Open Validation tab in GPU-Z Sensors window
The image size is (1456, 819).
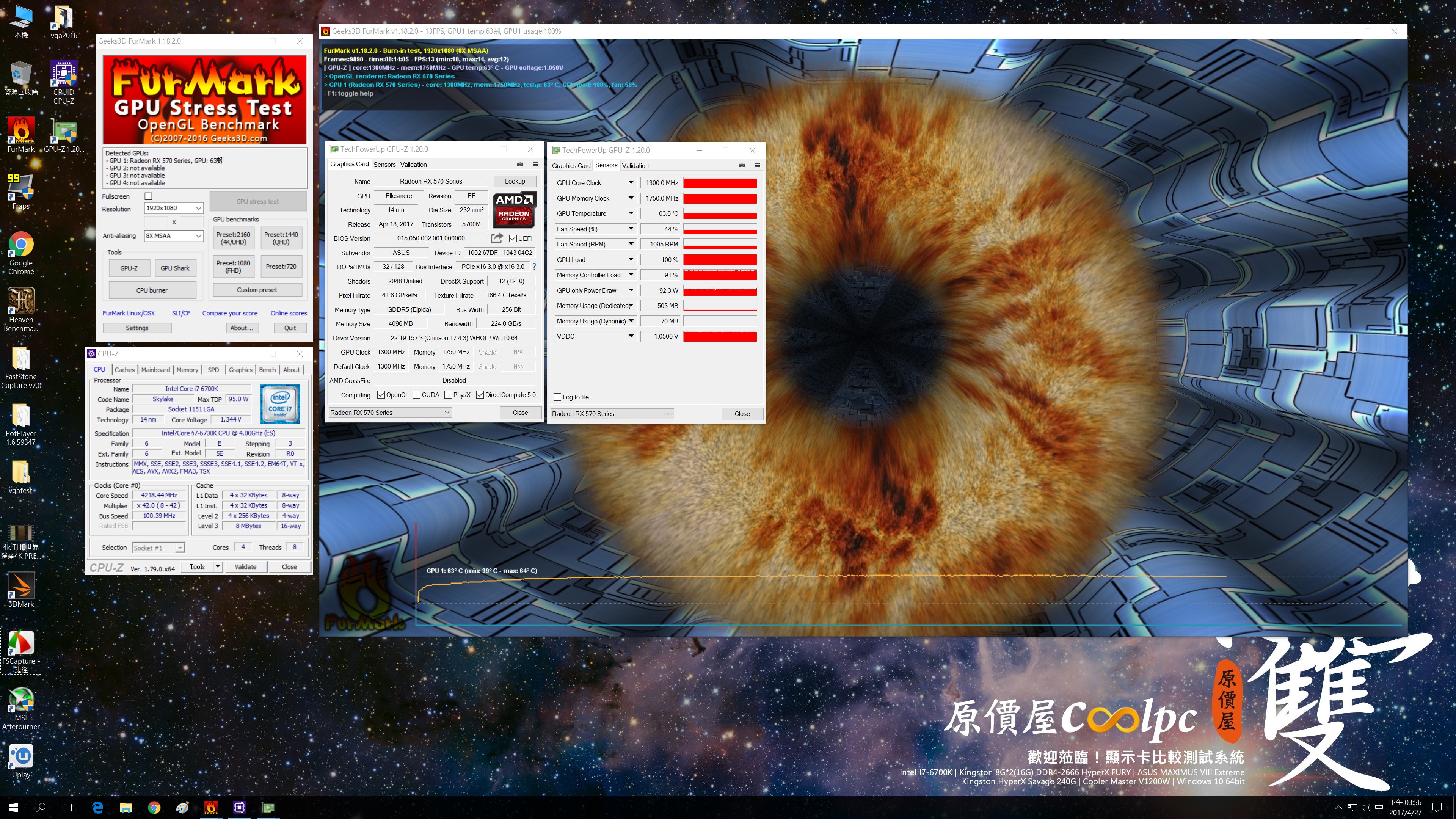click(x=635, y=166)
